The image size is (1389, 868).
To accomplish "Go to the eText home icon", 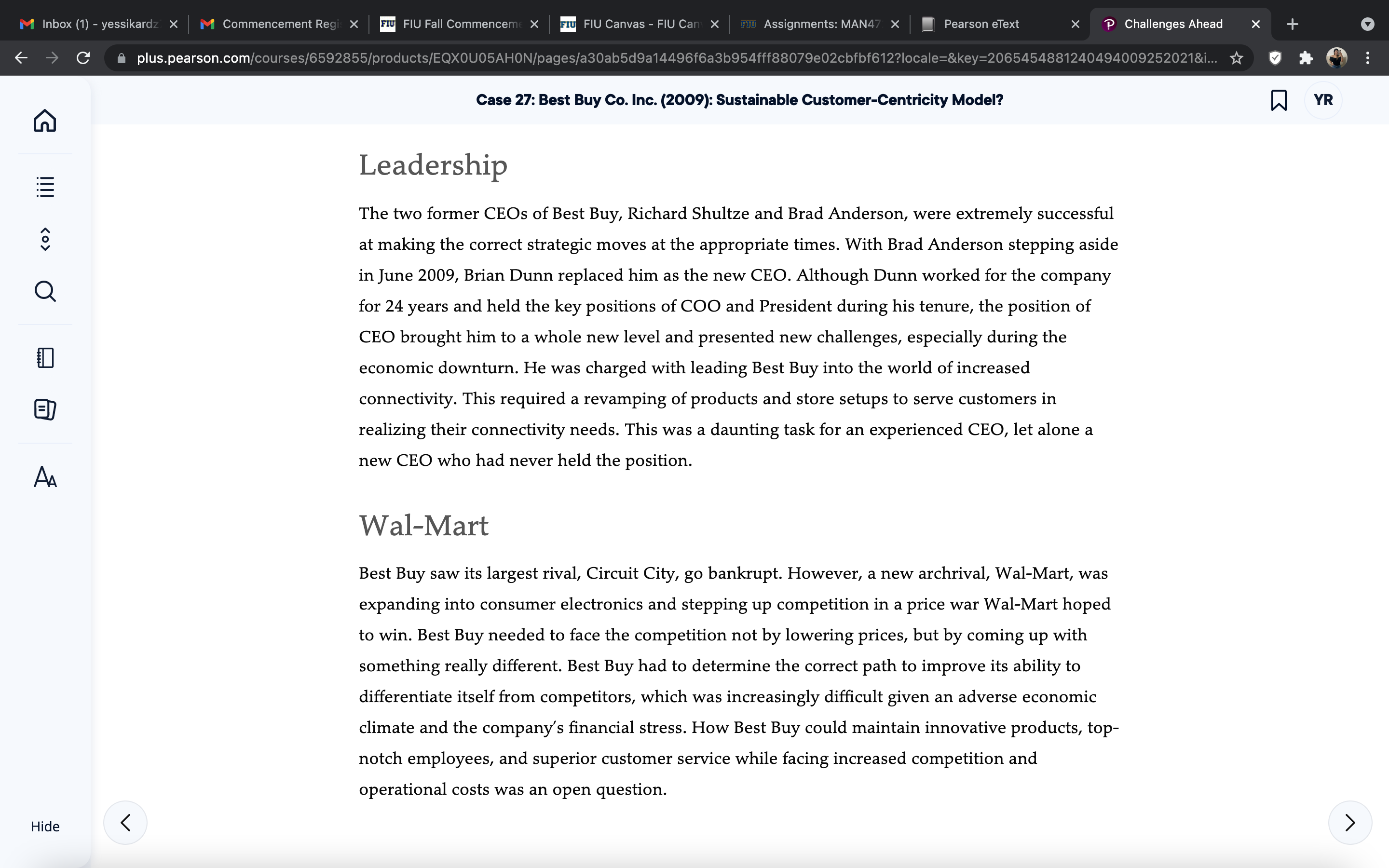I will (45, 121).
